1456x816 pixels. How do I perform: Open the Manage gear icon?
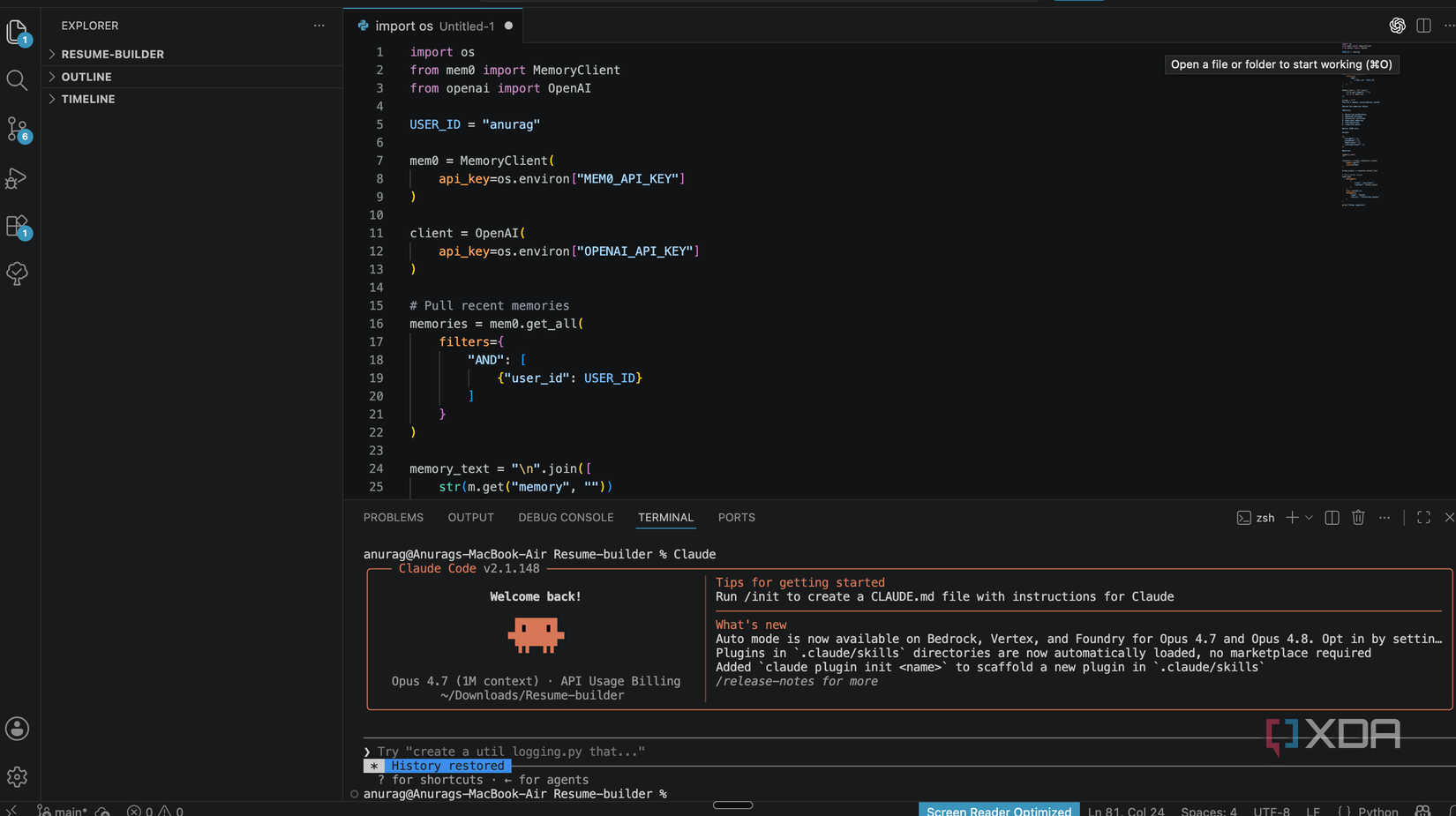tap(17, 777)
